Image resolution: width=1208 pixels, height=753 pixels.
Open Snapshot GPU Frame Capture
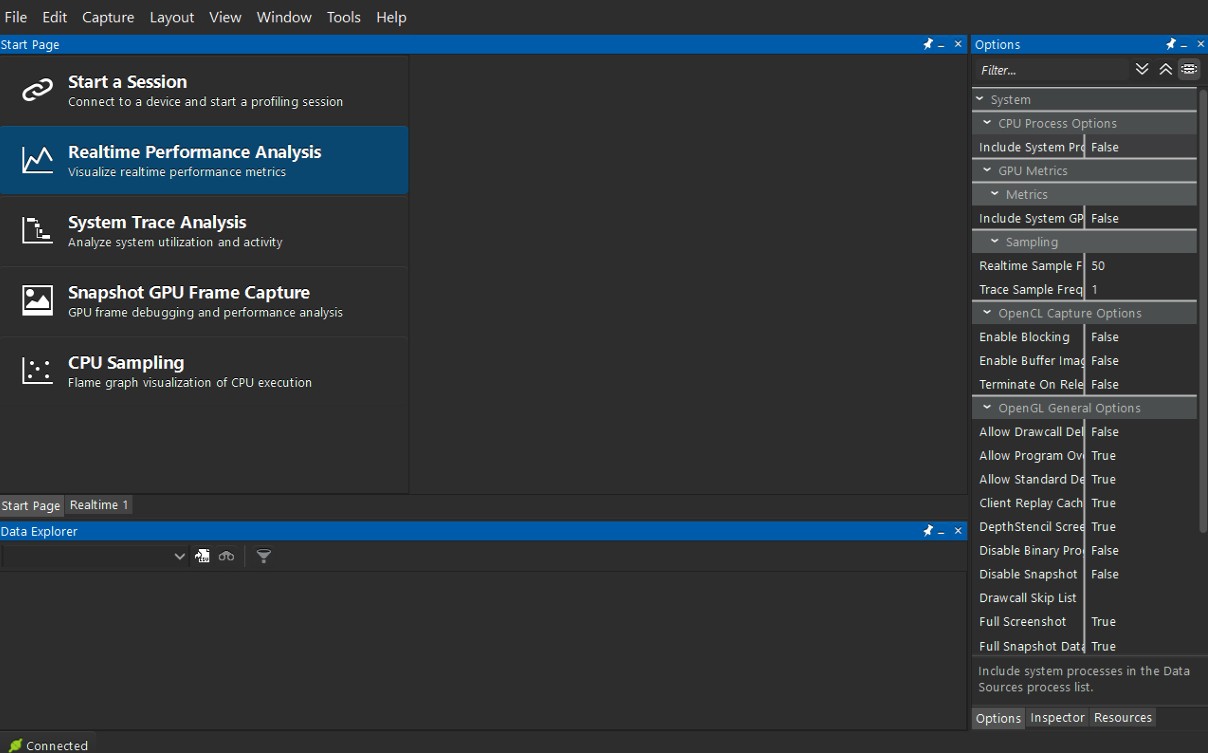[x=204, y=301]
